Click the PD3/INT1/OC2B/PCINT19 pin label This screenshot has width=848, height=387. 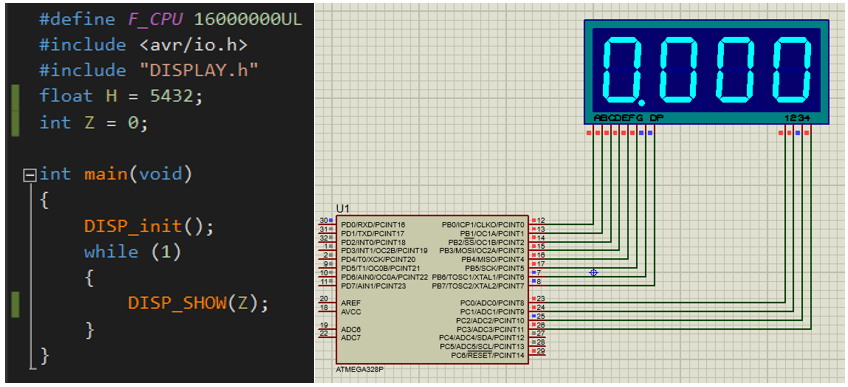click(384, 250)
